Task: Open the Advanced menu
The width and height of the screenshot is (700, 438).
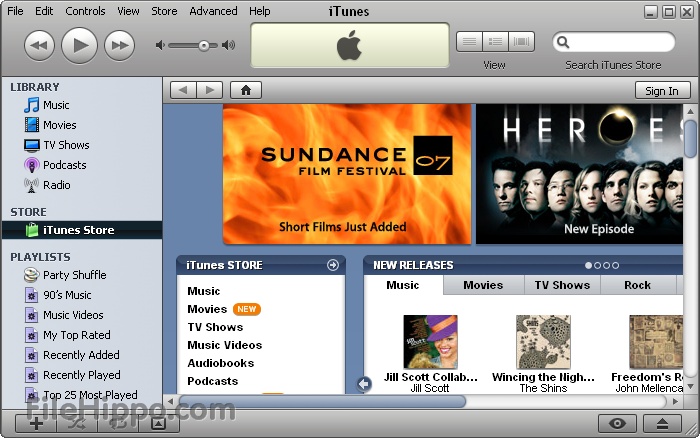Action: coord(213,11)
